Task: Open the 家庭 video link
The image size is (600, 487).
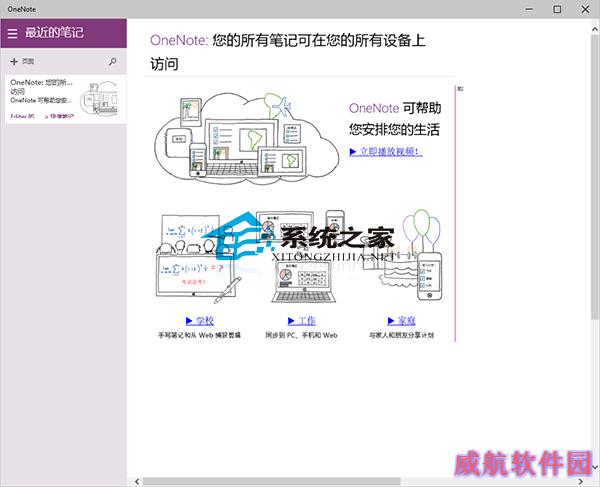Action: 401,321
